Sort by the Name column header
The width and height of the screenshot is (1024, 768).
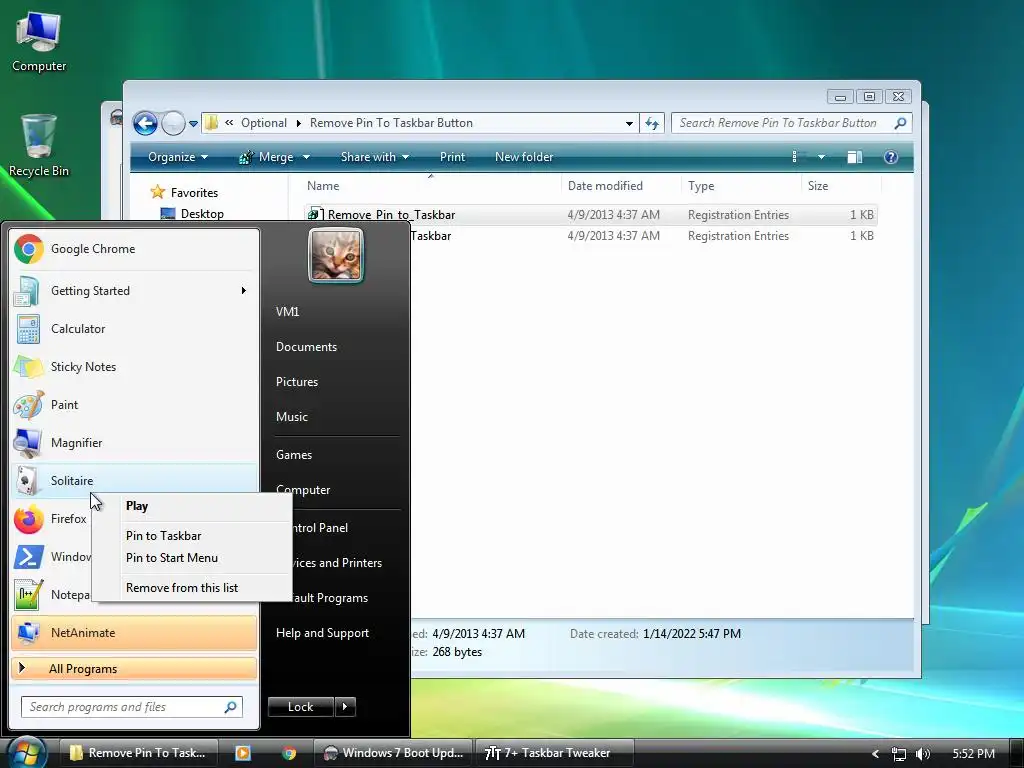pyautogui.click(x=323, y=186)
